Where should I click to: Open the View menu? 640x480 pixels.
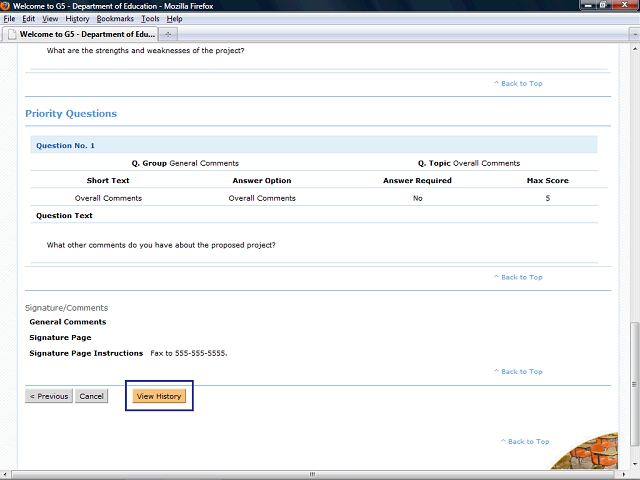[50, 19]
